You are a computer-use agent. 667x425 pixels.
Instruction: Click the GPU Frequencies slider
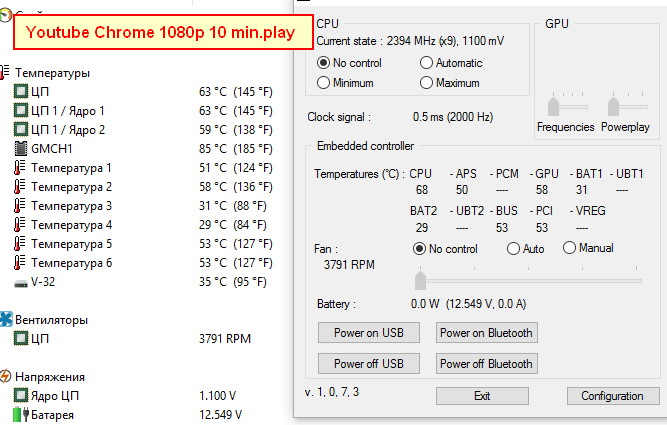click(x=553, y=106)
